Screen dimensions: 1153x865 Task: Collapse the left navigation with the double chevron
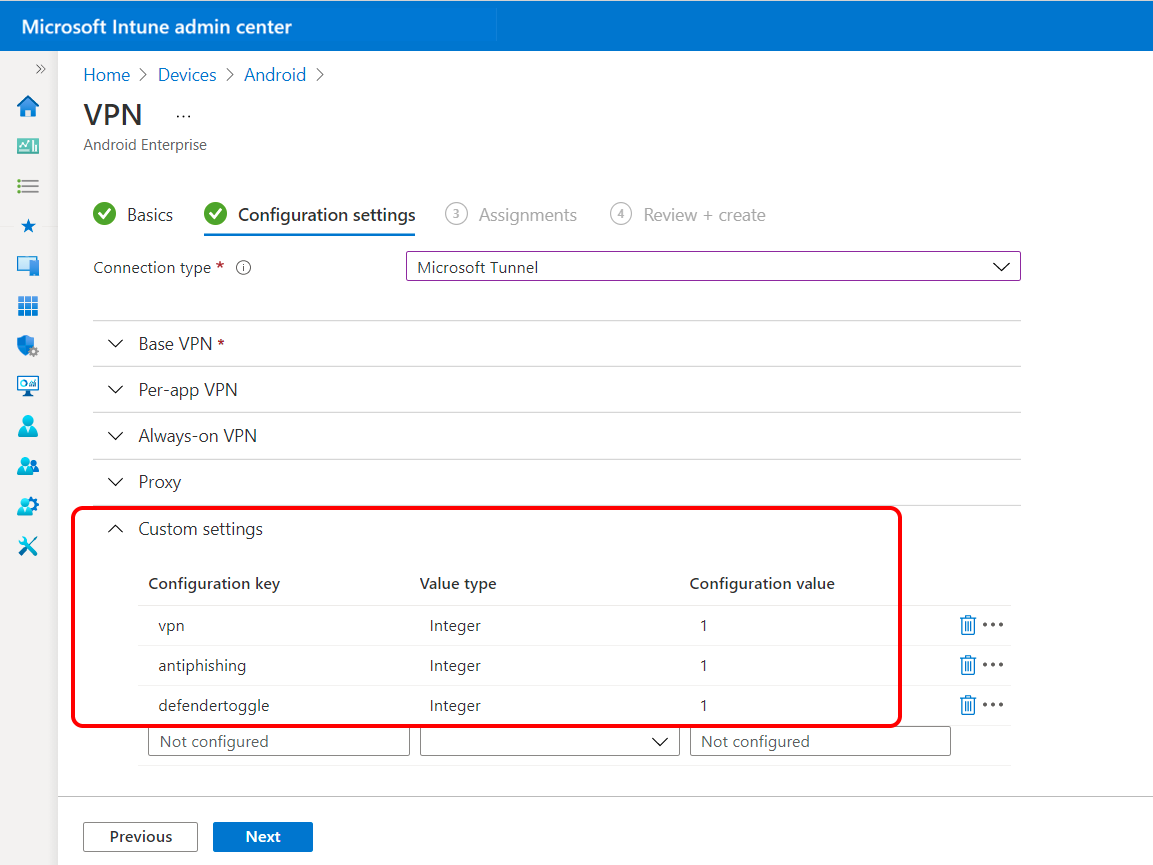click(41, 68)
